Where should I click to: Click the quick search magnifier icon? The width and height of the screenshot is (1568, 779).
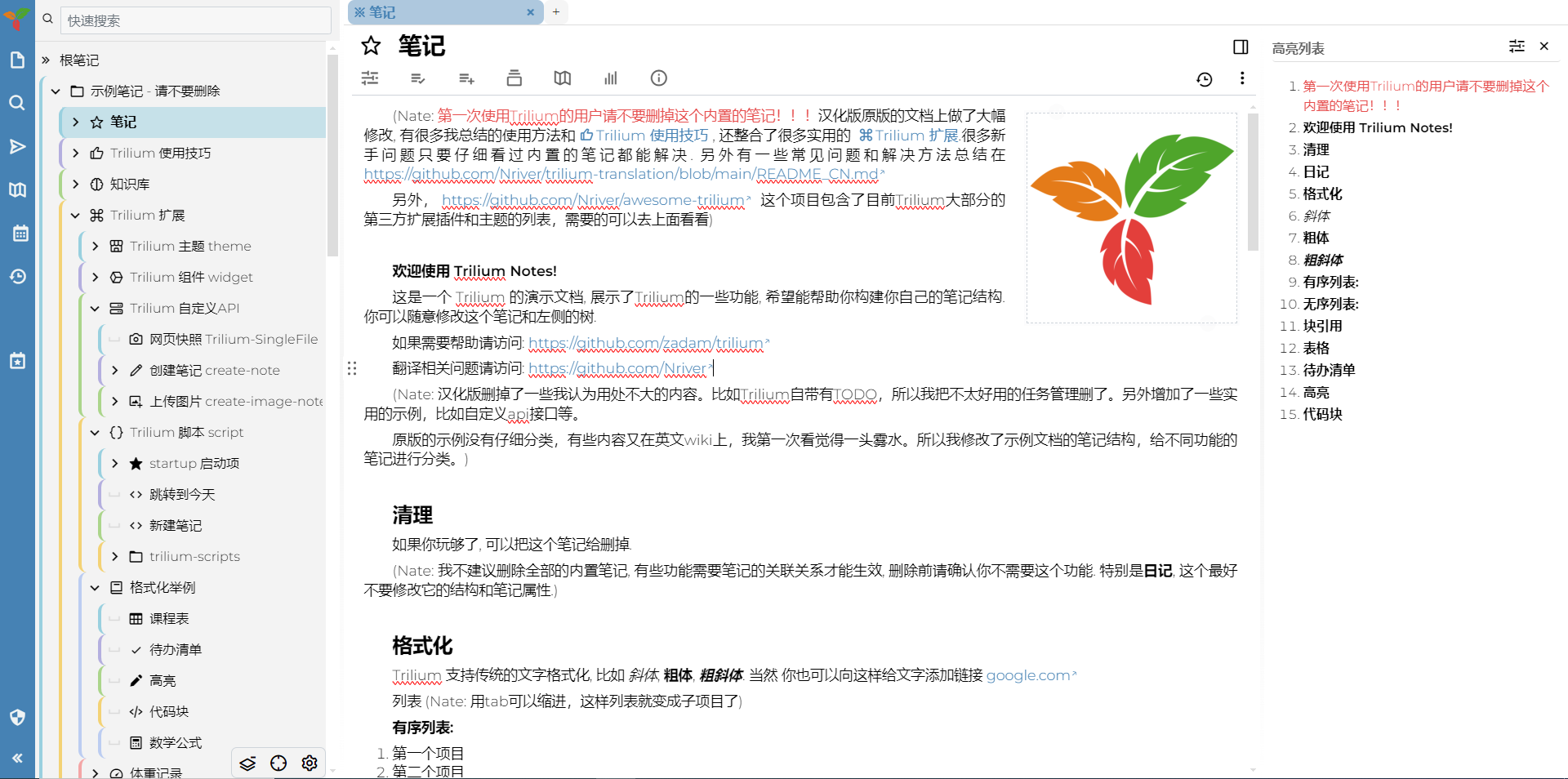(47, 19)
